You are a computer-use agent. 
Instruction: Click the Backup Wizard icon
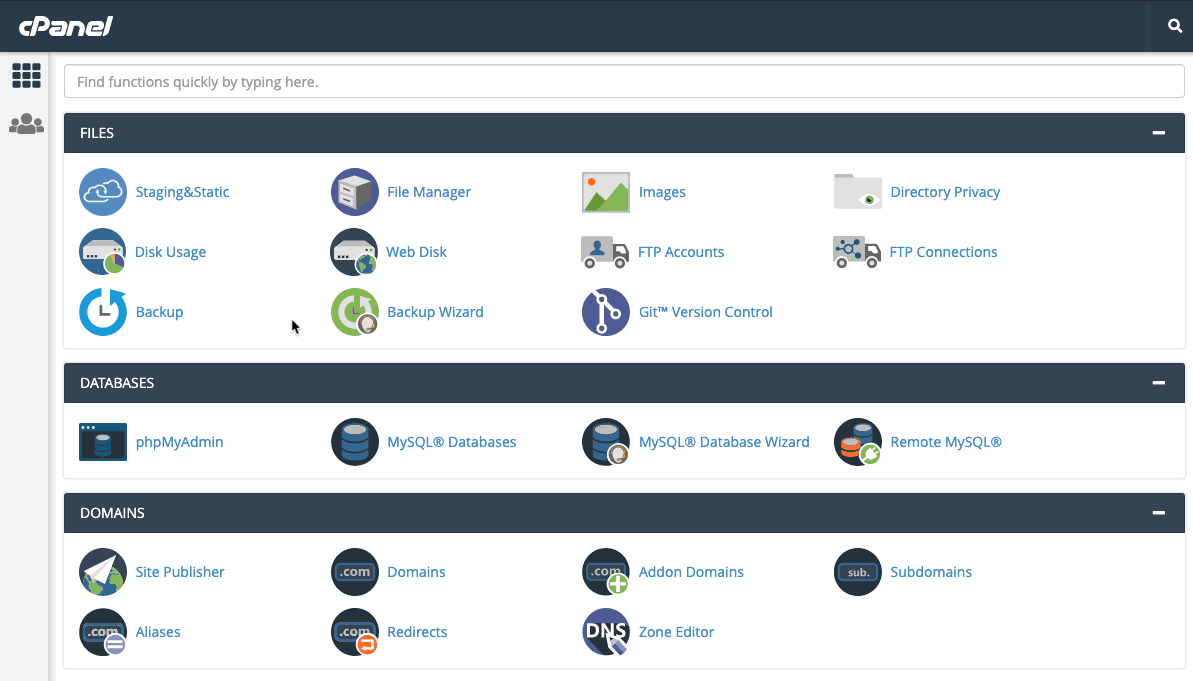pos(355,312)
